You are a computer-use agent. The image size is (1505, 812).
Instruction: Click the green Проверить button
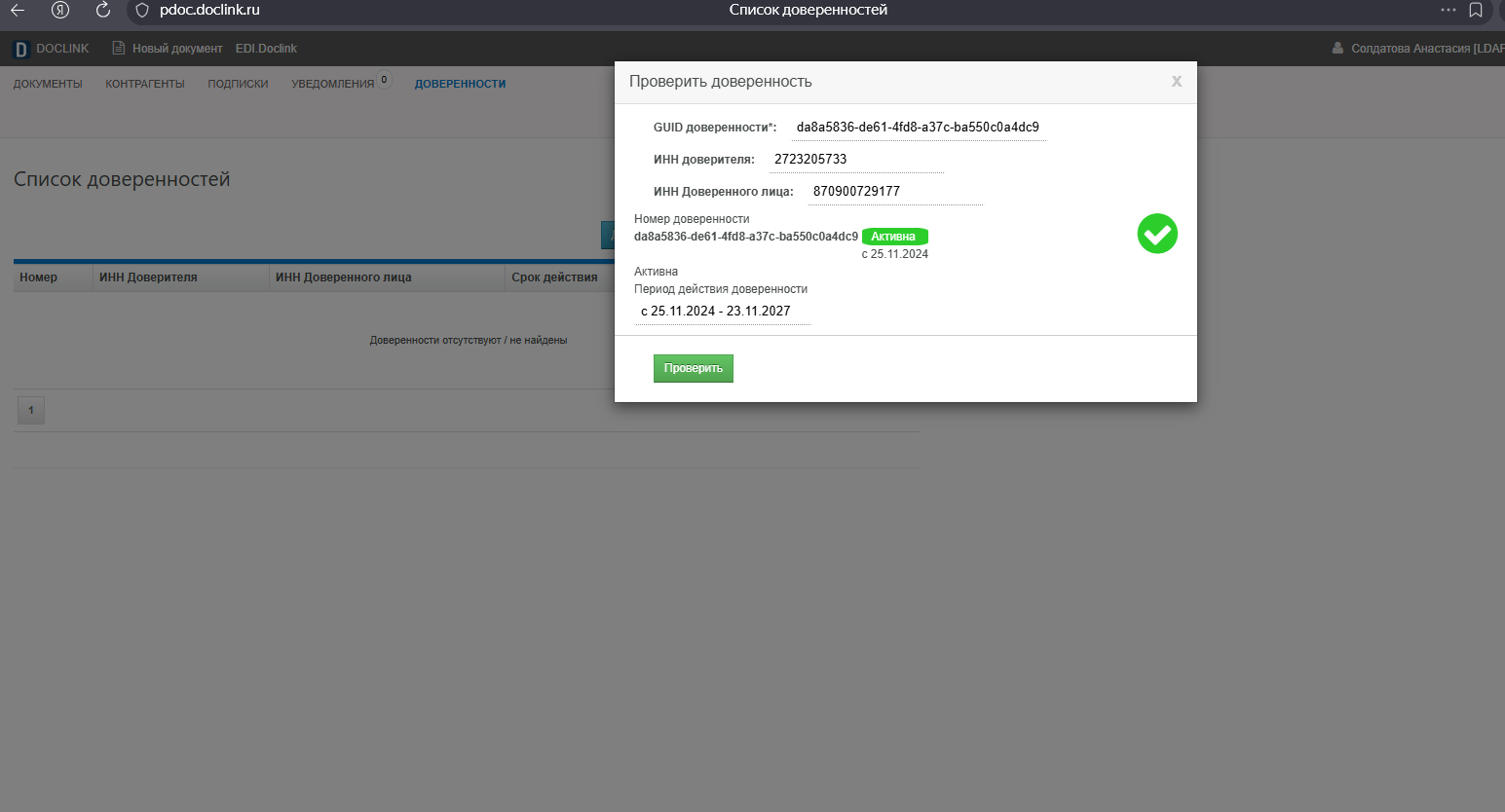coord(694,368)
